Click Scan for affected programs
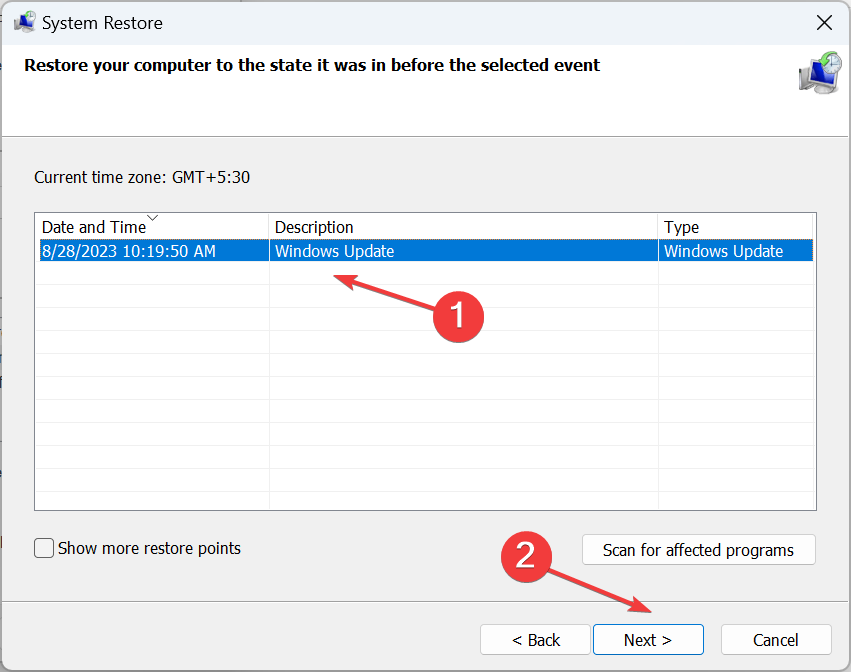The image size is (851, 672). coord(698,550)
